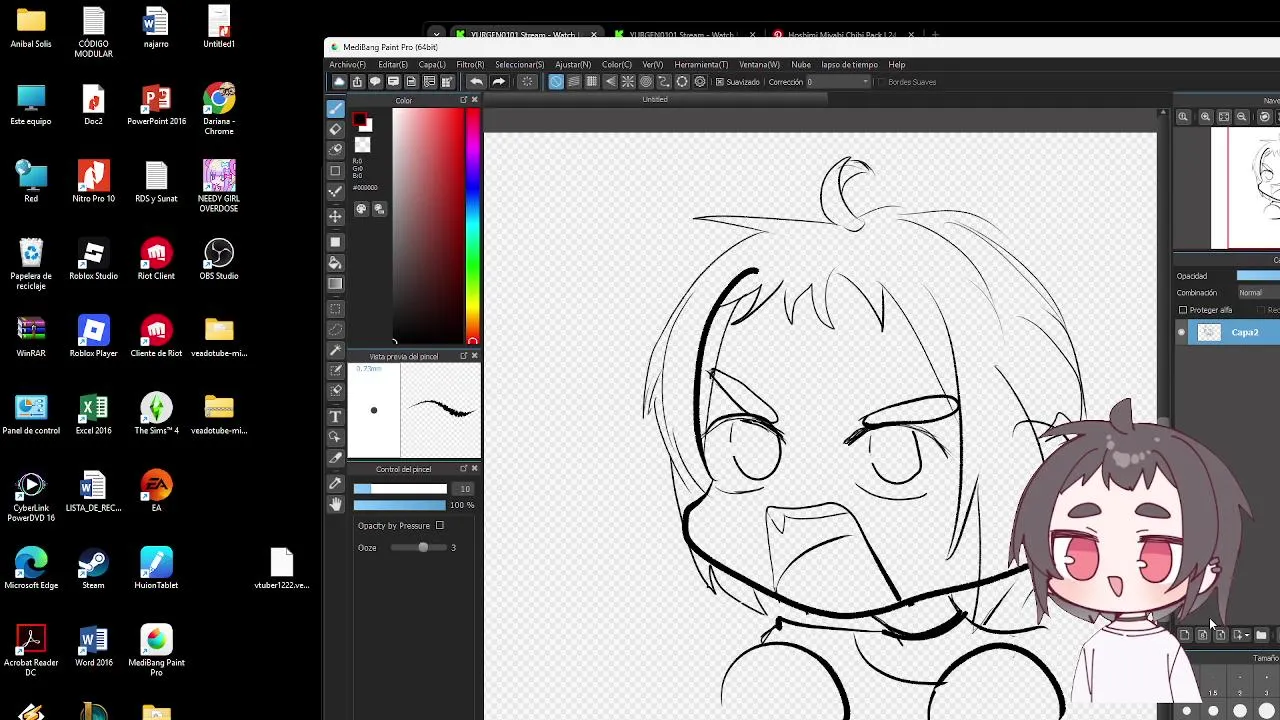The image size is (1280, 720).
Task: Switch to the Untitled document tab
Action: [x=655, y=100]
